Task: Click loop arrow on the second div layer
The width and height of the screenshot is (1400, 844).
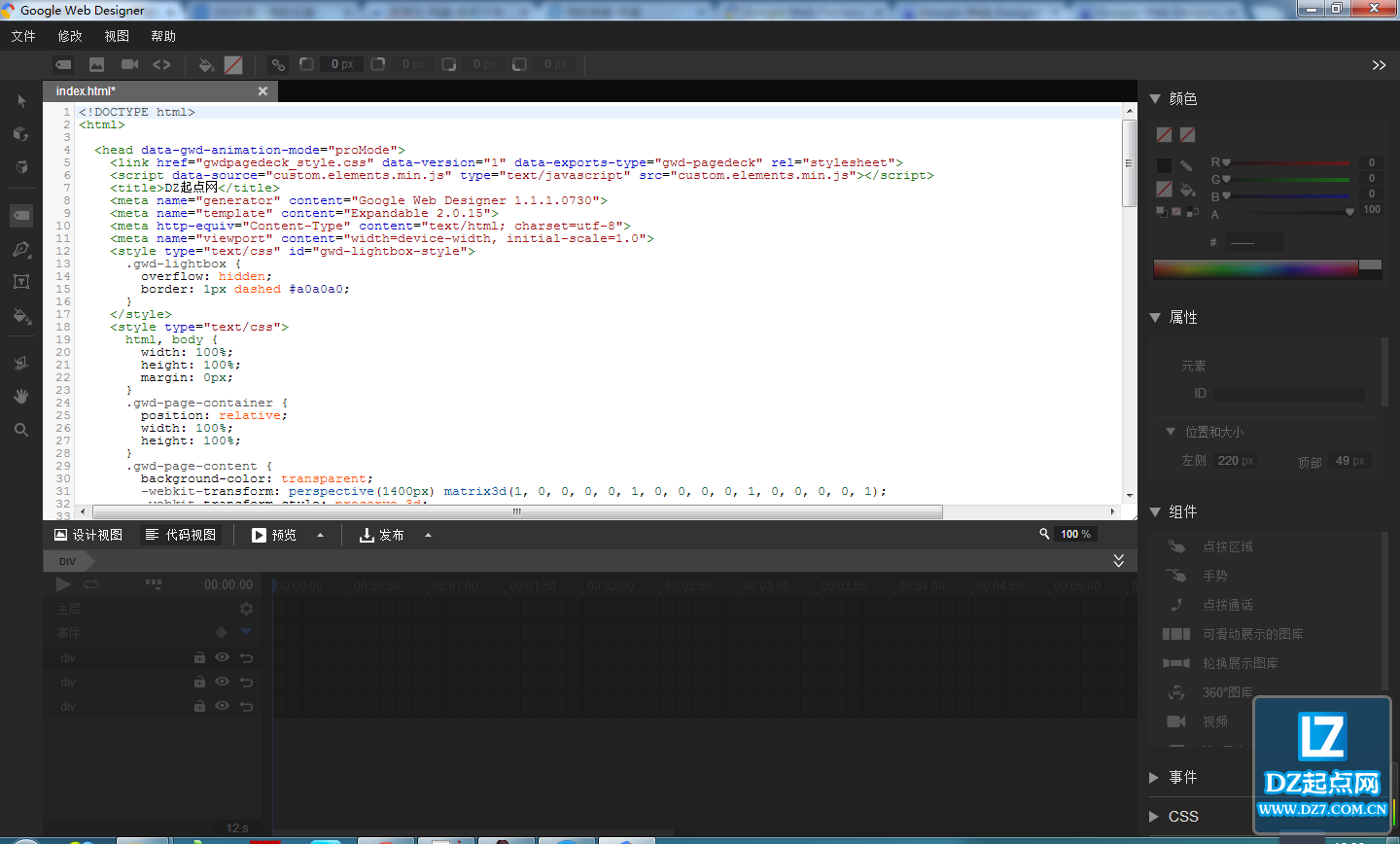Action: [247, 683]
